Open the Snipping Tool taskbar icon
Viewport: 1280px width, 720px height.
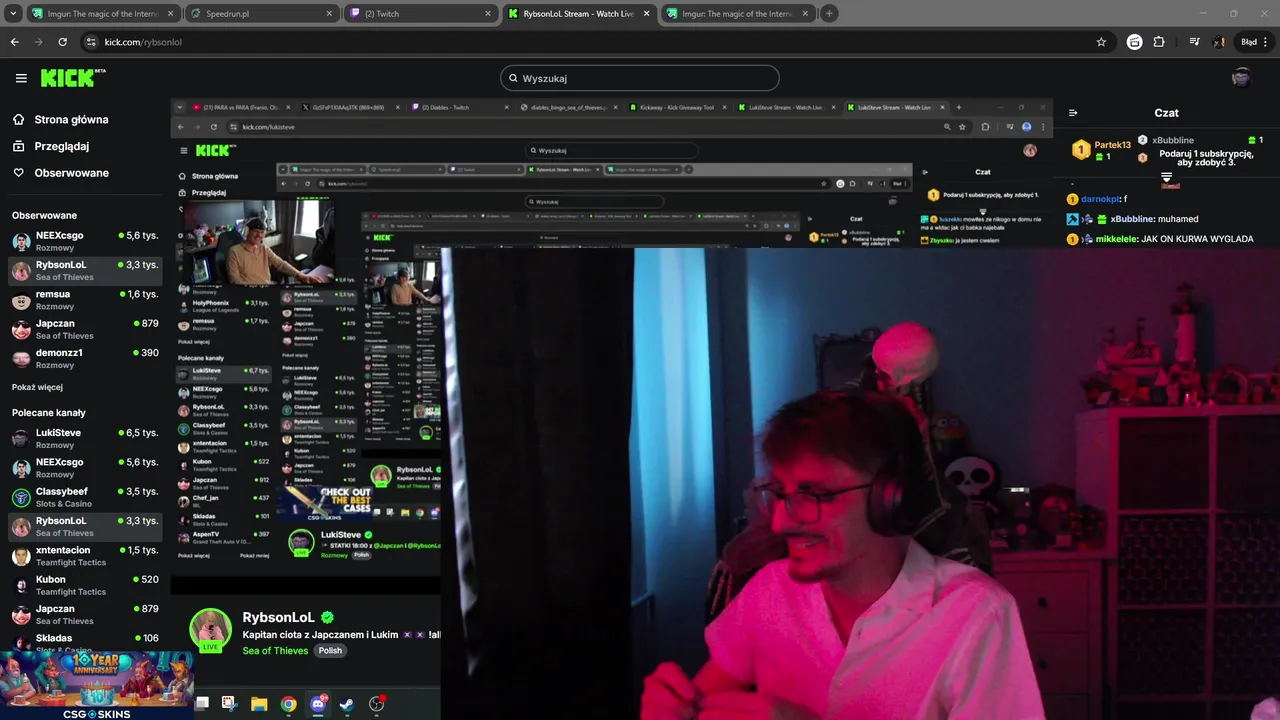pyautogui.click(x=229, y=704)
